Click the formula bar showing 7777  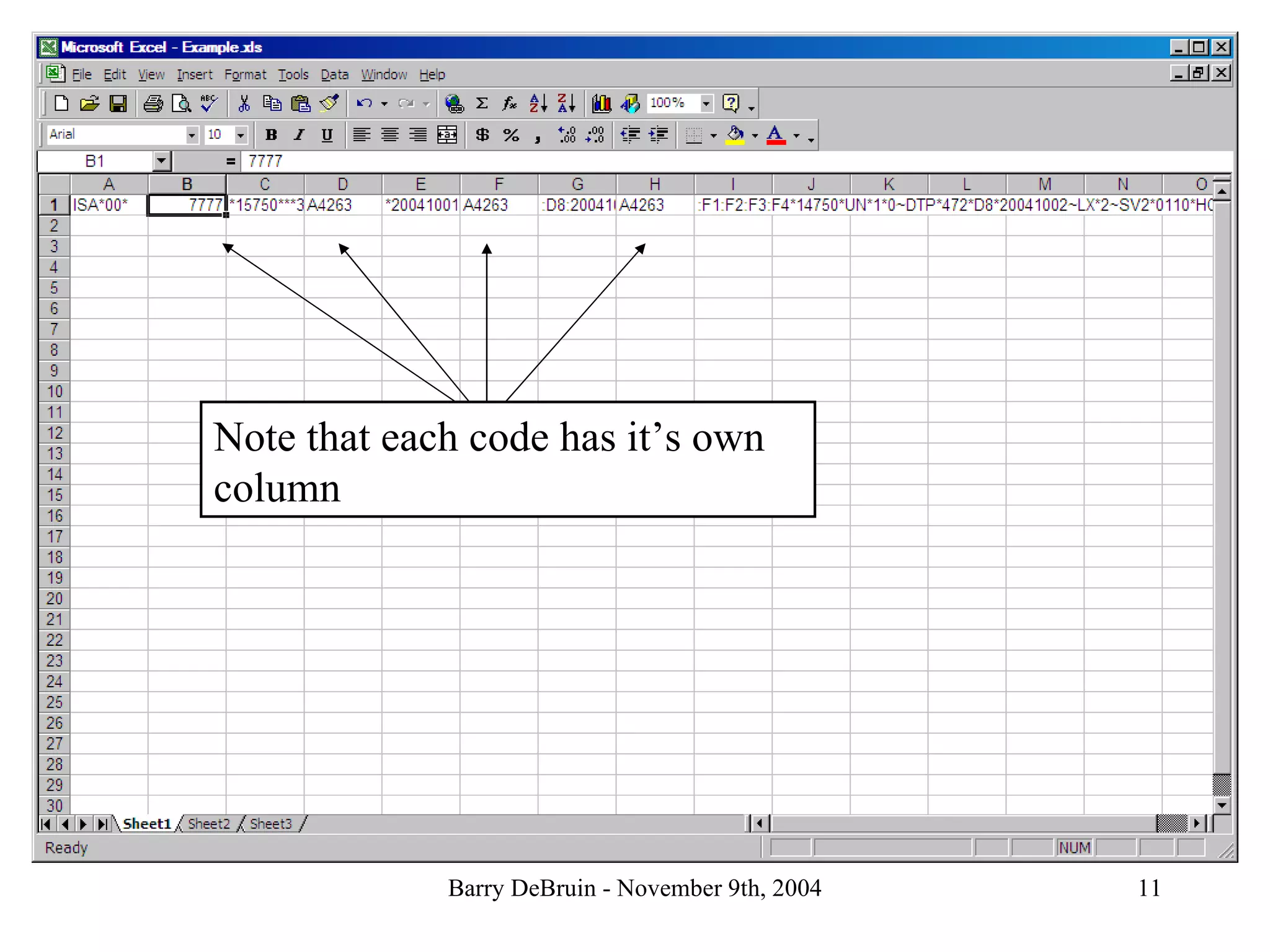click(737, 161)
